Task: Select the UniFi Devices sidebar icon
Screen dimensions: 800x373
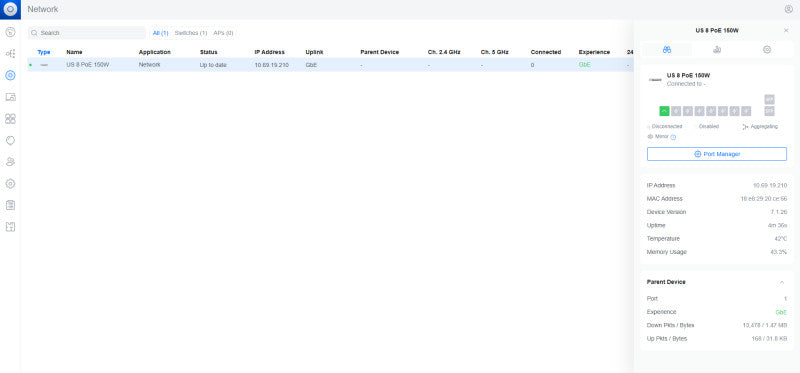Action: [x=10, y=76]
